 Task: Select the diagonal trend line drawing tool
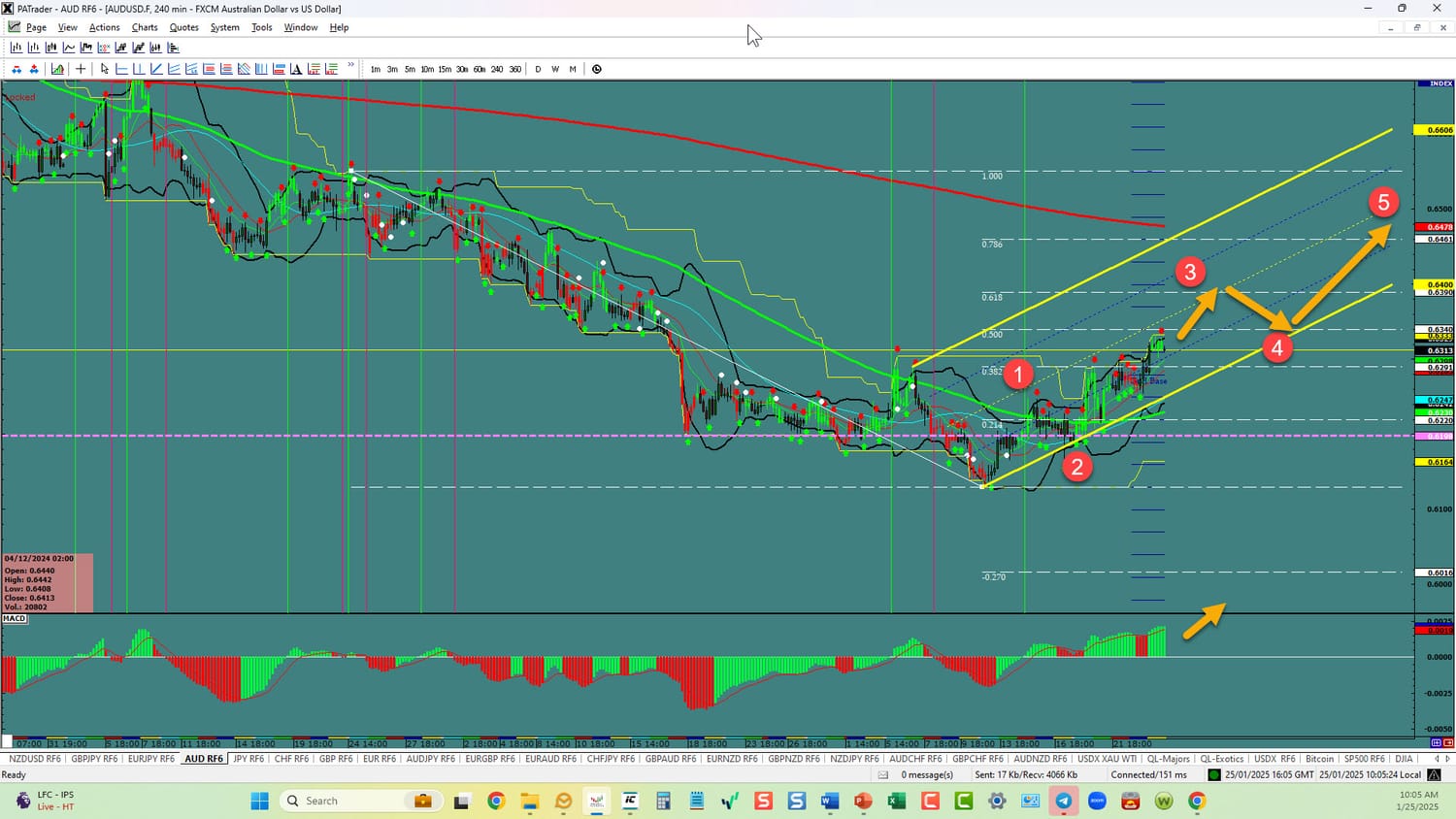pos(156,69)
